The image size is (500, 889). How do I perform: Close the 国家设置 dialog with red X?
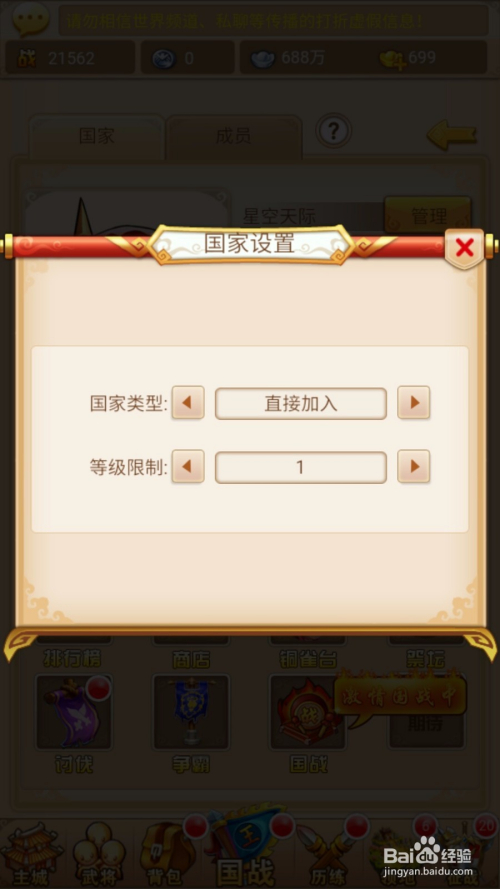click(x=464, y=248)
